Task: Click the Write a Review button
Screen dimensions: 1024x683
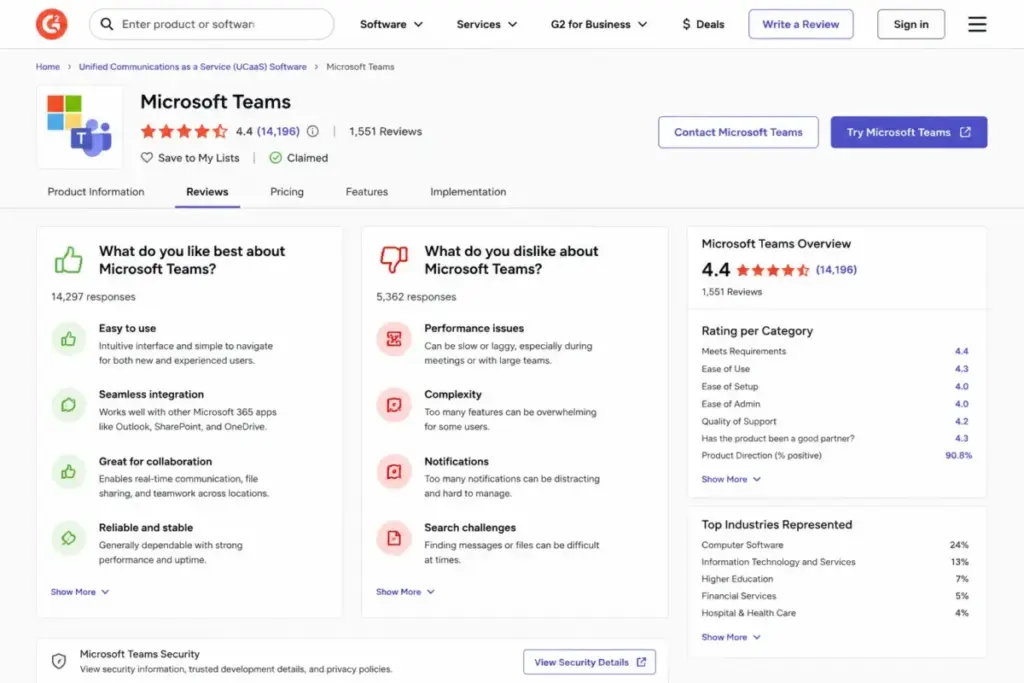Action: click(801, 24)
